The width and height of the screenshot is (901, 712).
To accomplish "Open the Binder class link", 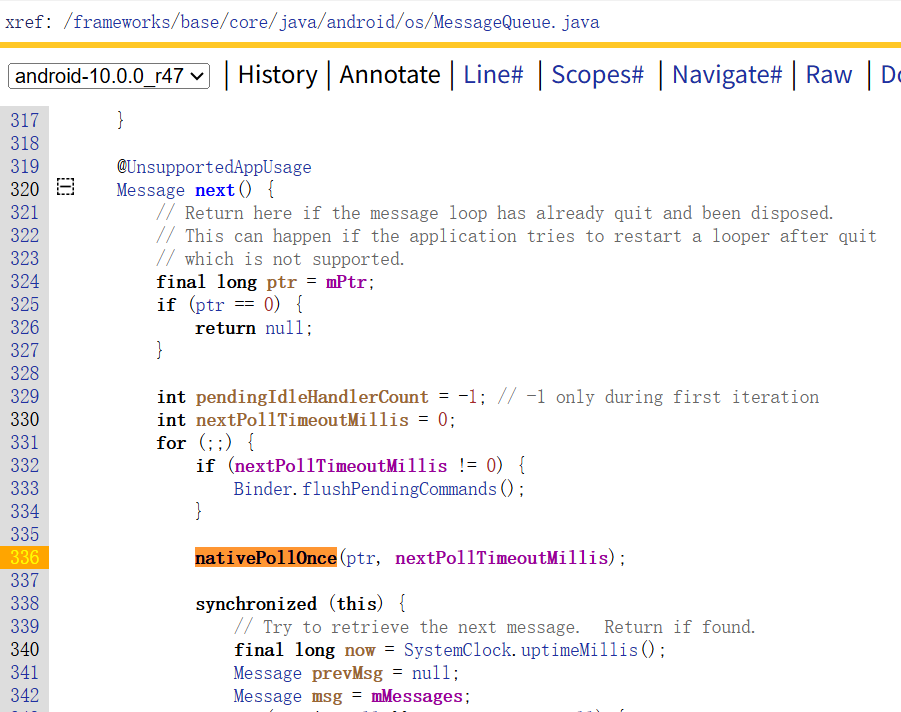I will tap(263, 489).
